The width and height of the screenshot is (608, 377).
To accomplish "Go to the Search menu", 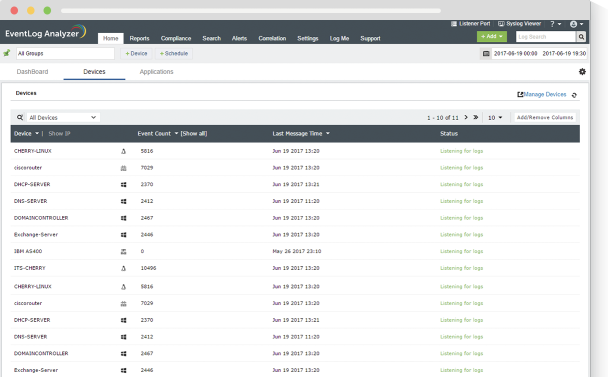I will point(212,38).
